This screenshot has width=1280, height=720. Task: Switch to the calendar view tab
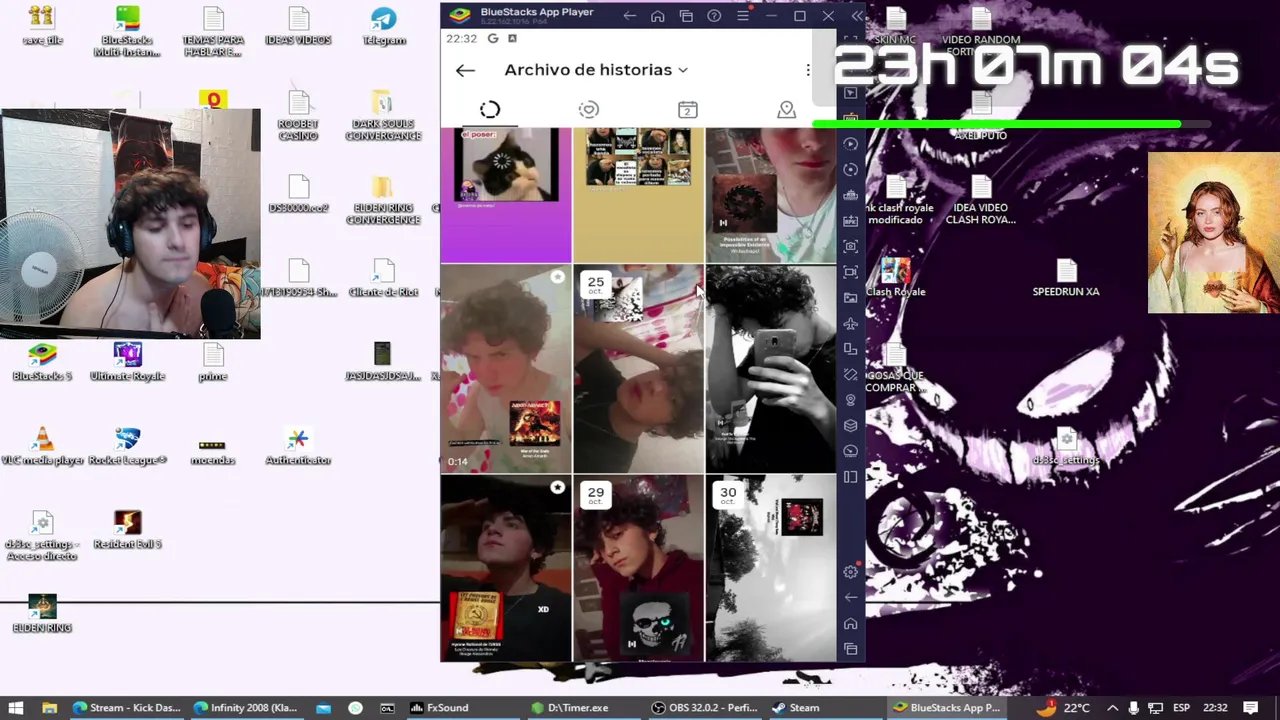click(687, 109)
